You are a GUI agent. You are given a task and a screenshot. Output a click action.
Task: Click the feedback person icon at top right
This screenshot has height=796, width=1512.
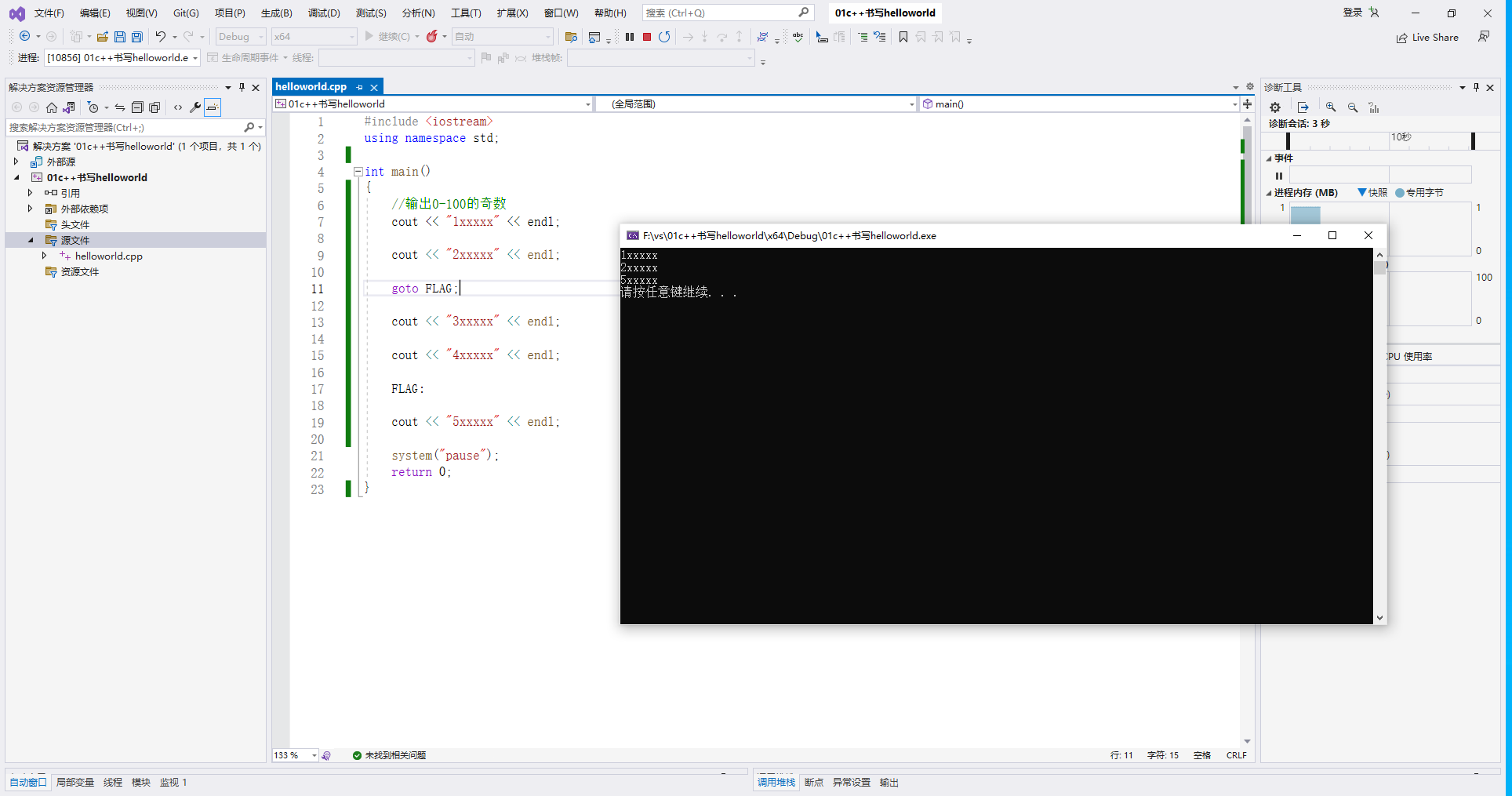point(1484,36)
